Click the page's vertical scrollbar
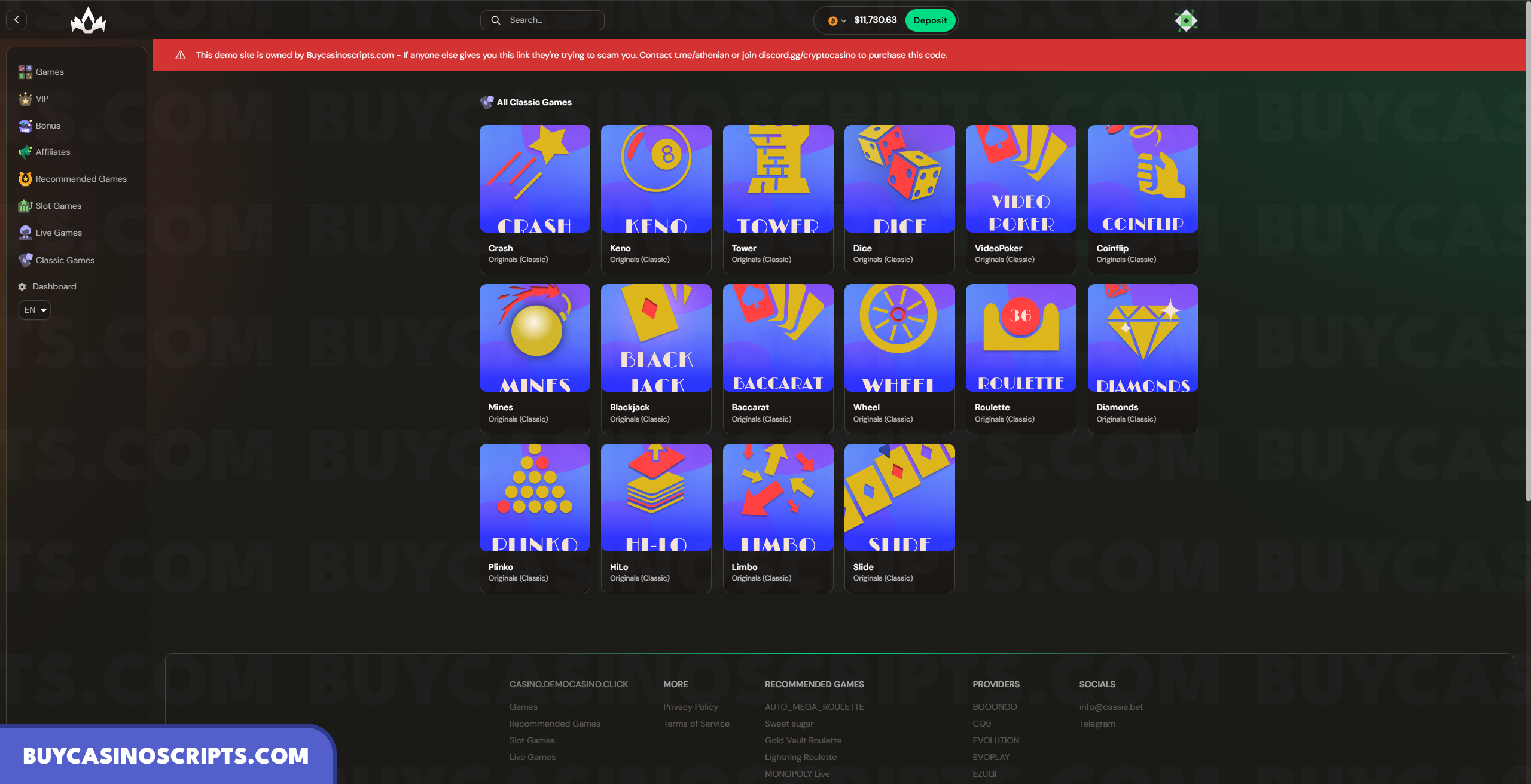The height and width of the screenshot is (784, 1531). [1527, 251]
